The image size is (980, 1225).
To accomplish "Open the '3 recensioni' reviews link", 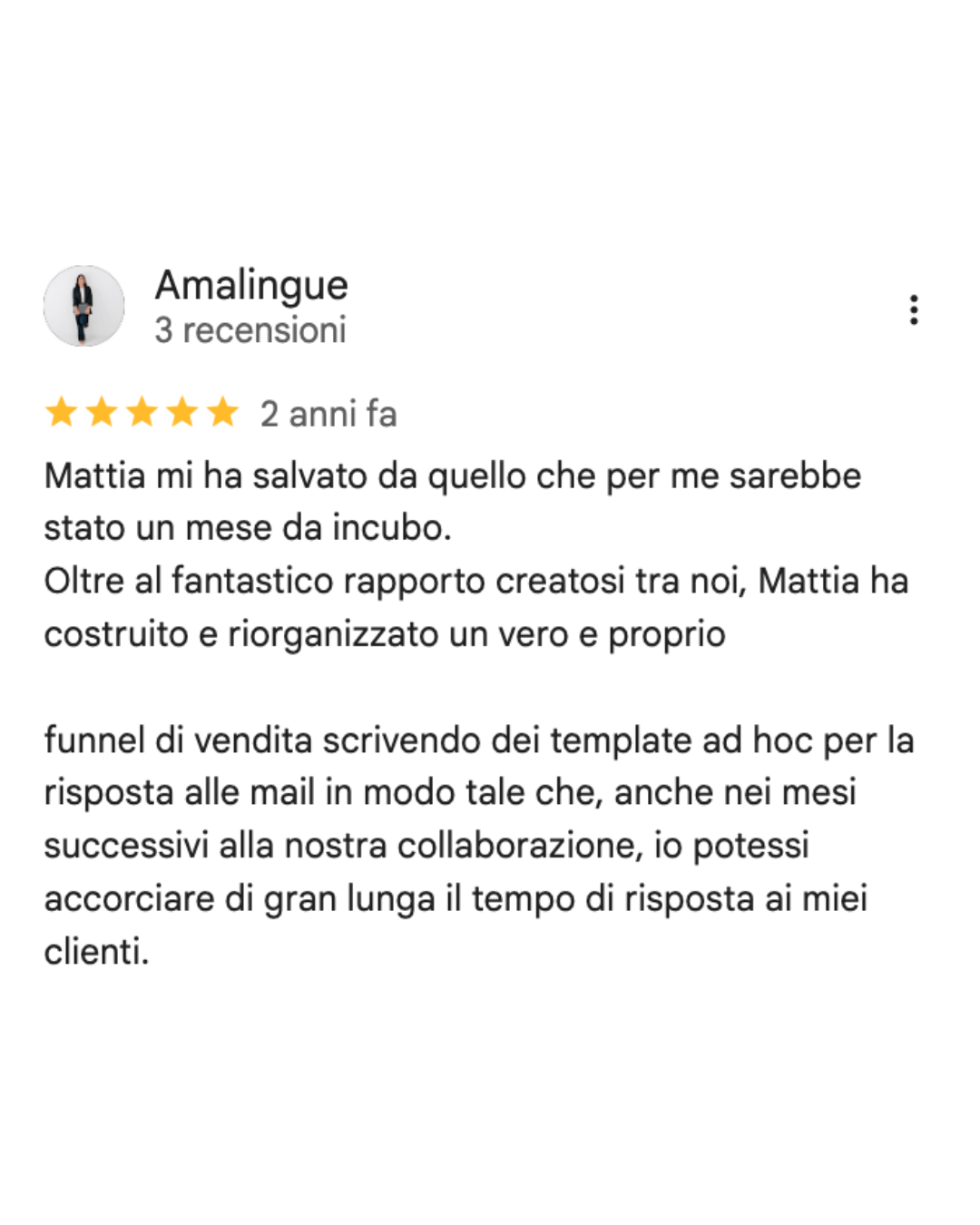I will pyautogui.click(x=250, y=329).
